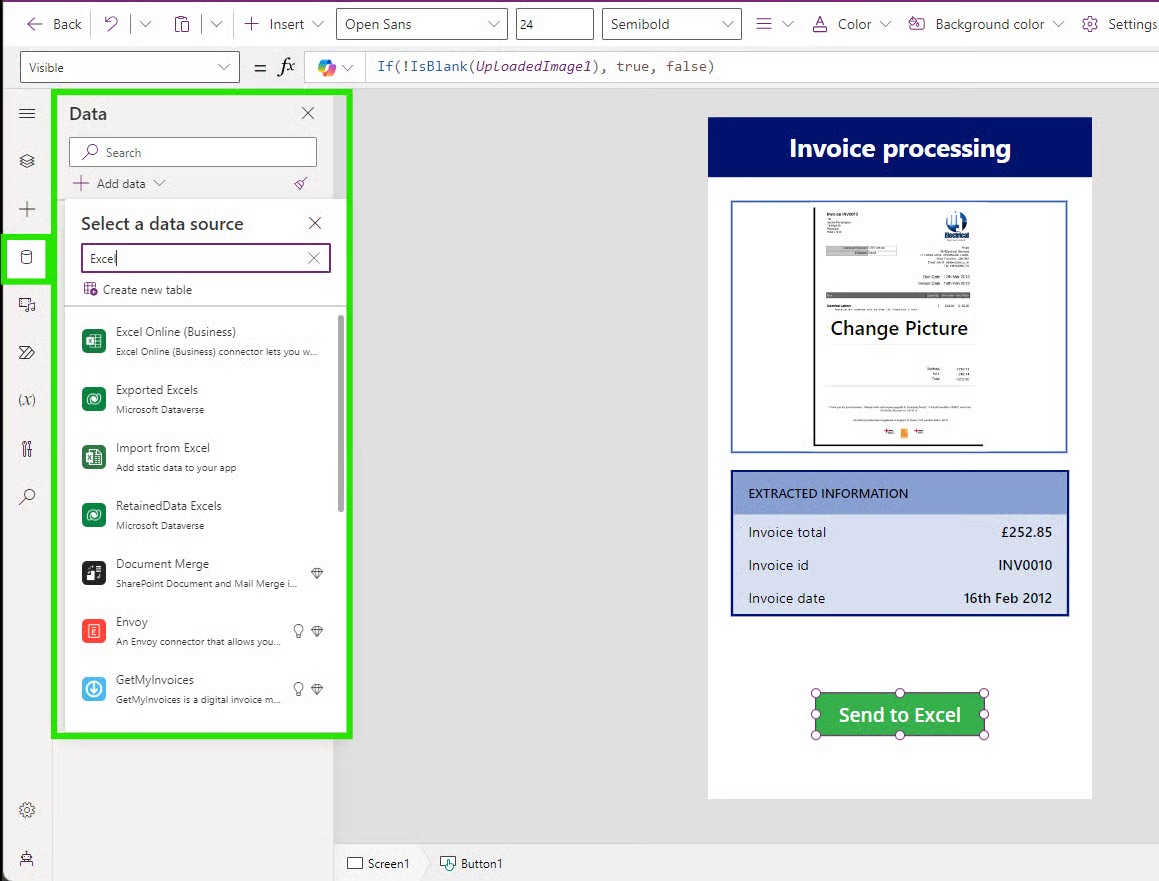Click the hamburger menu icon in sidebar
Image resolution: width=1159 pixels, height=881 pixels.
coord(27,113)
